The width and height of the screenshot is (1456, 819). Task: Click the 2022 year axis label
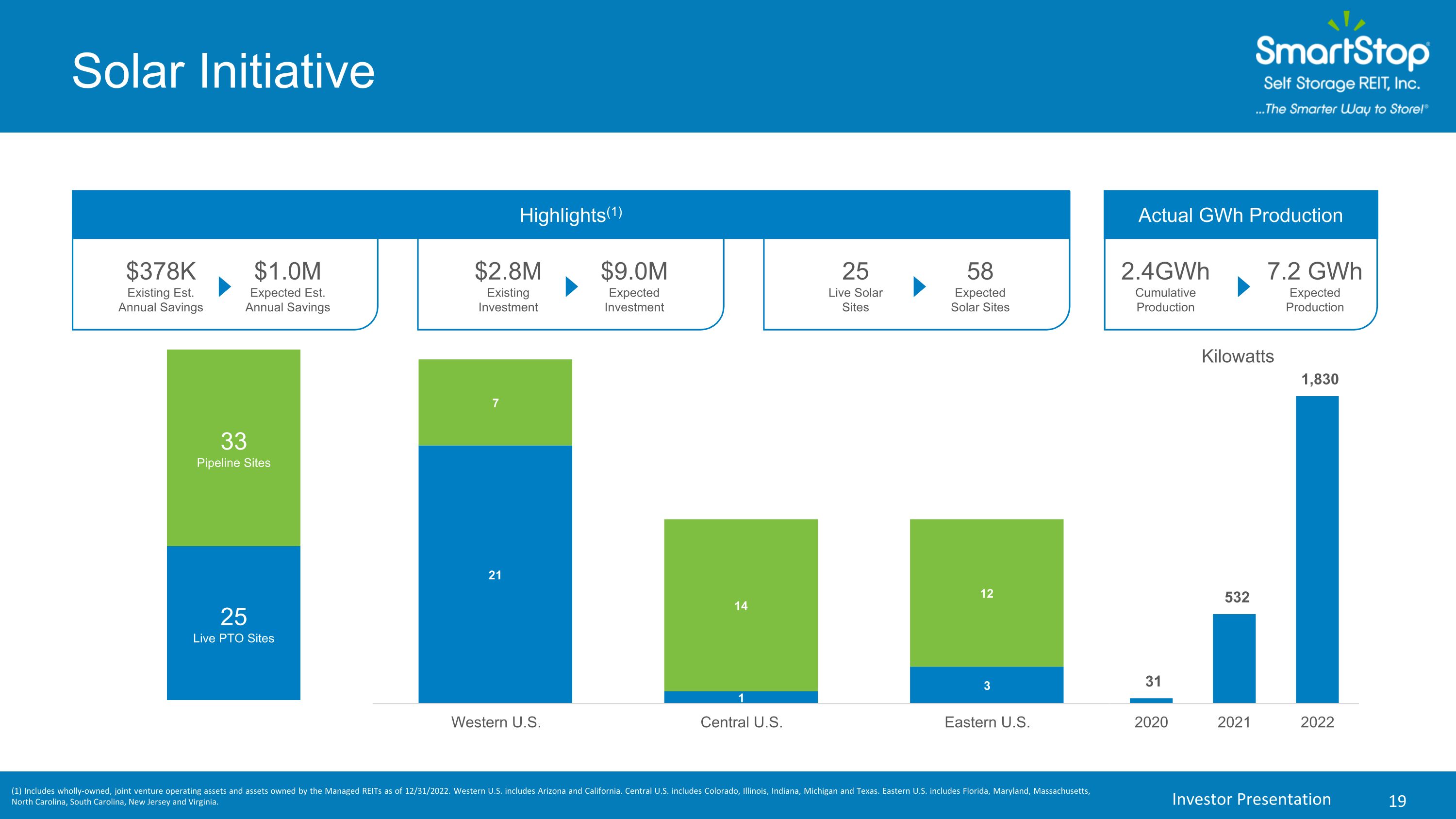(x=1317, y=722)
